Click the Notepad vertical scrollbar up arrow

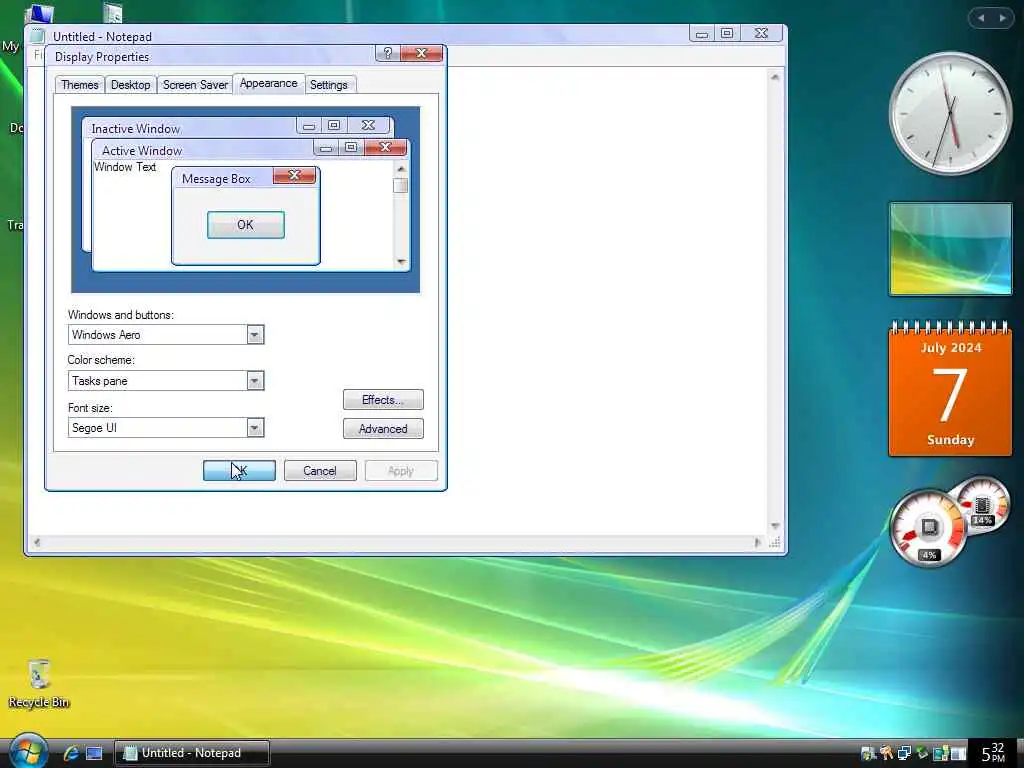[775, 77]
